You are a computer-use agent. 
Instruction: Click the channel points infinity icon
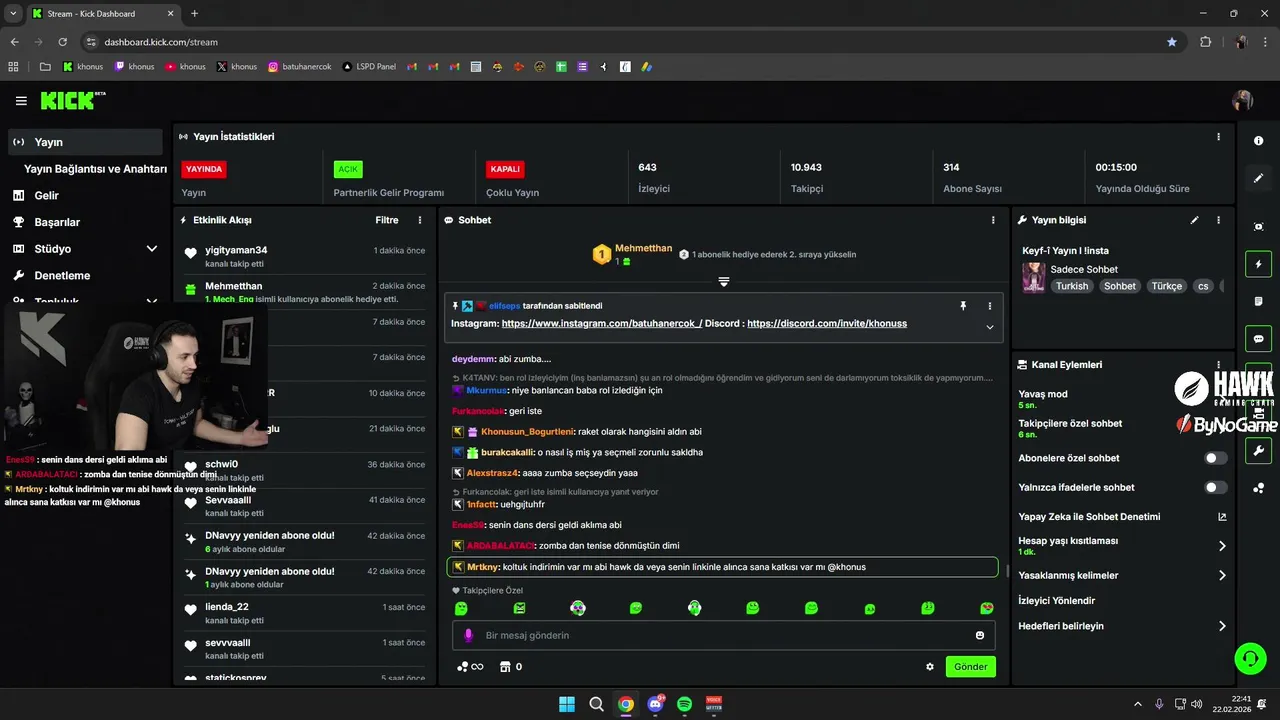click(470, 667)
